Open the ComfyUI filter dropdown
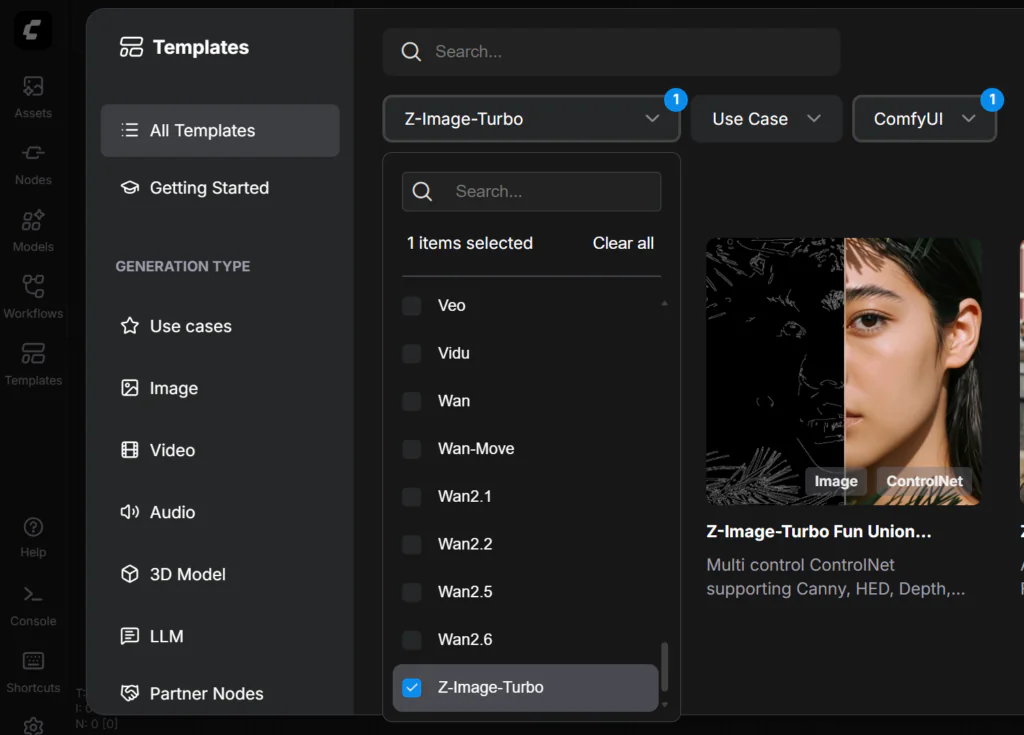 (x=924, y=119)
